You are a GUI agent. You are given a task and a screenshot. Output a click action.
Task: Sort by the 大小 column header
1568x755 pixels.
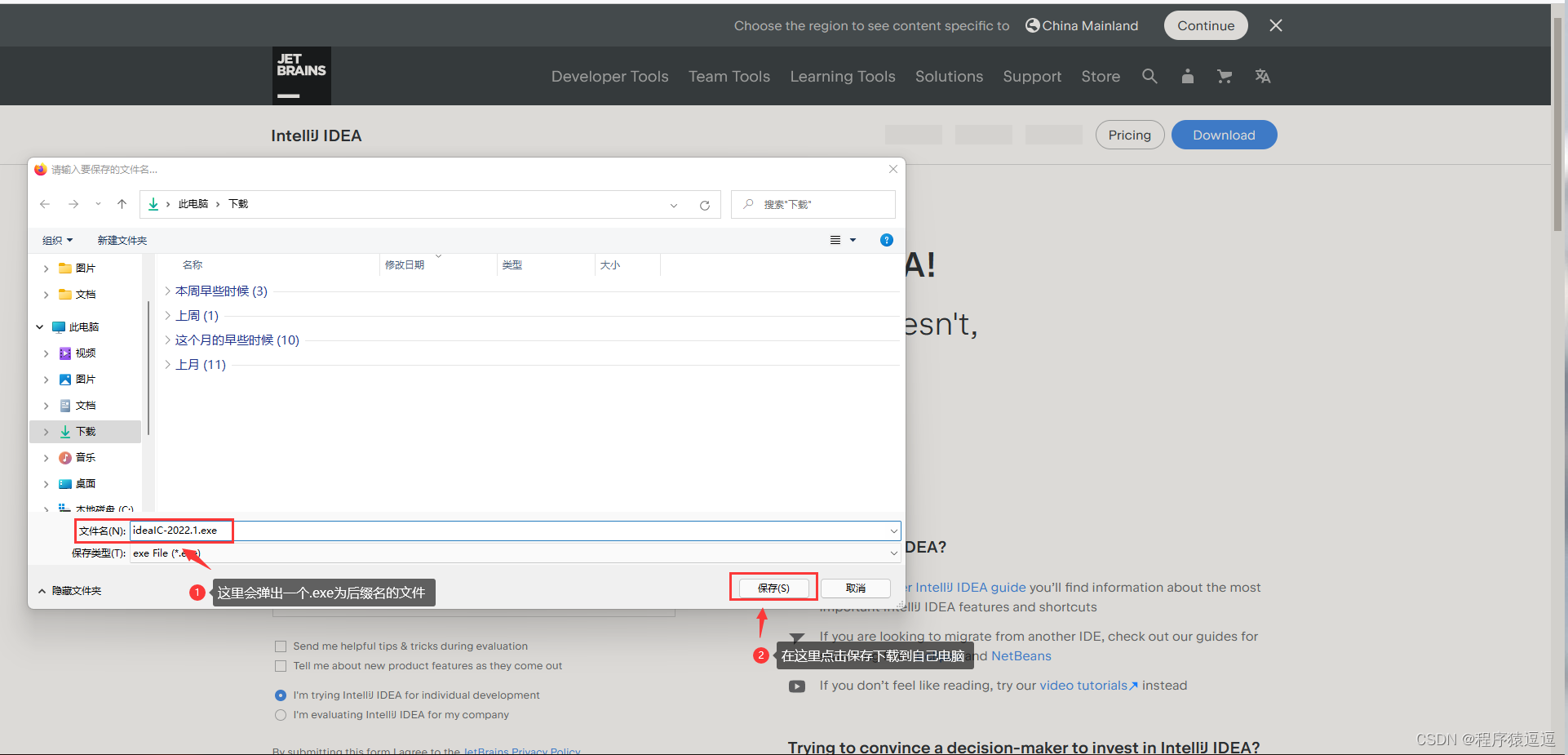pyautogui.click(x=610, y=264)
